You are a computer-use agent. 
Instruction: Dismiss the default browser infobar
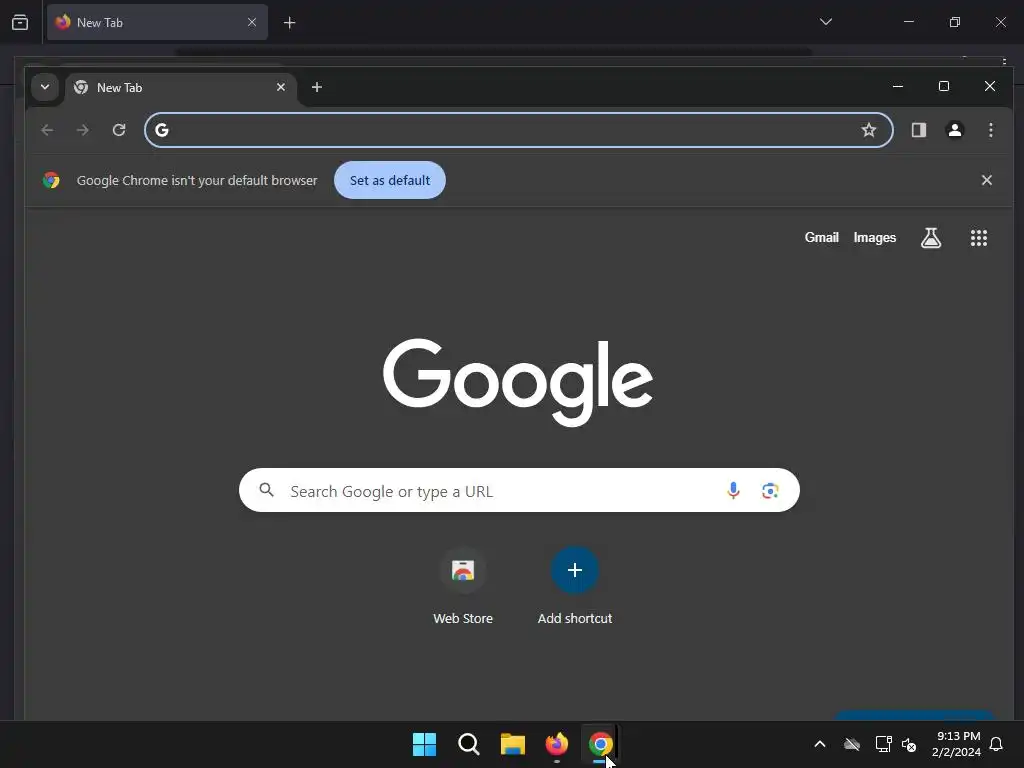(x=987, y=180)
